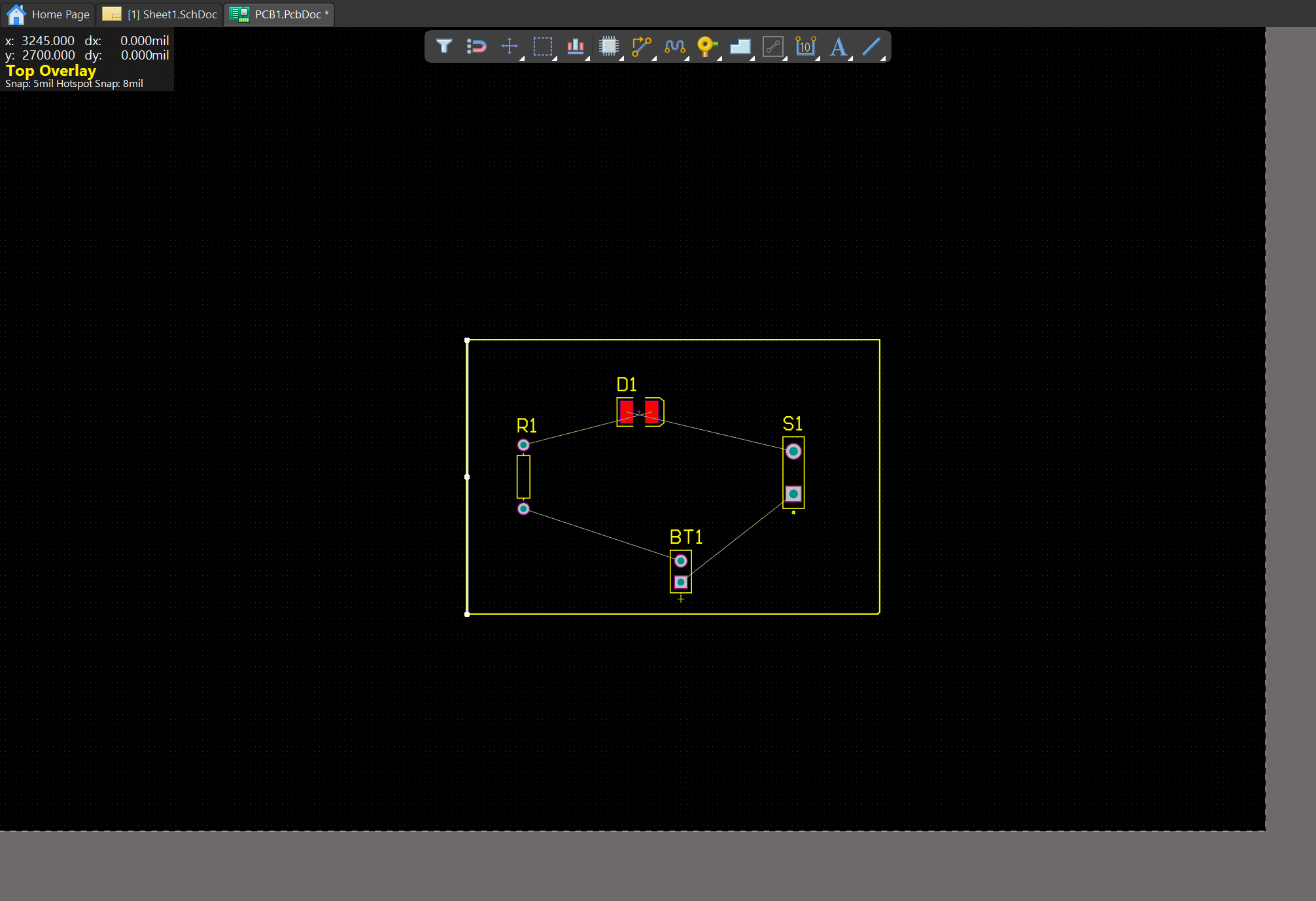
Task: Click the square pad of S1
Action: (x=793, y=494)
